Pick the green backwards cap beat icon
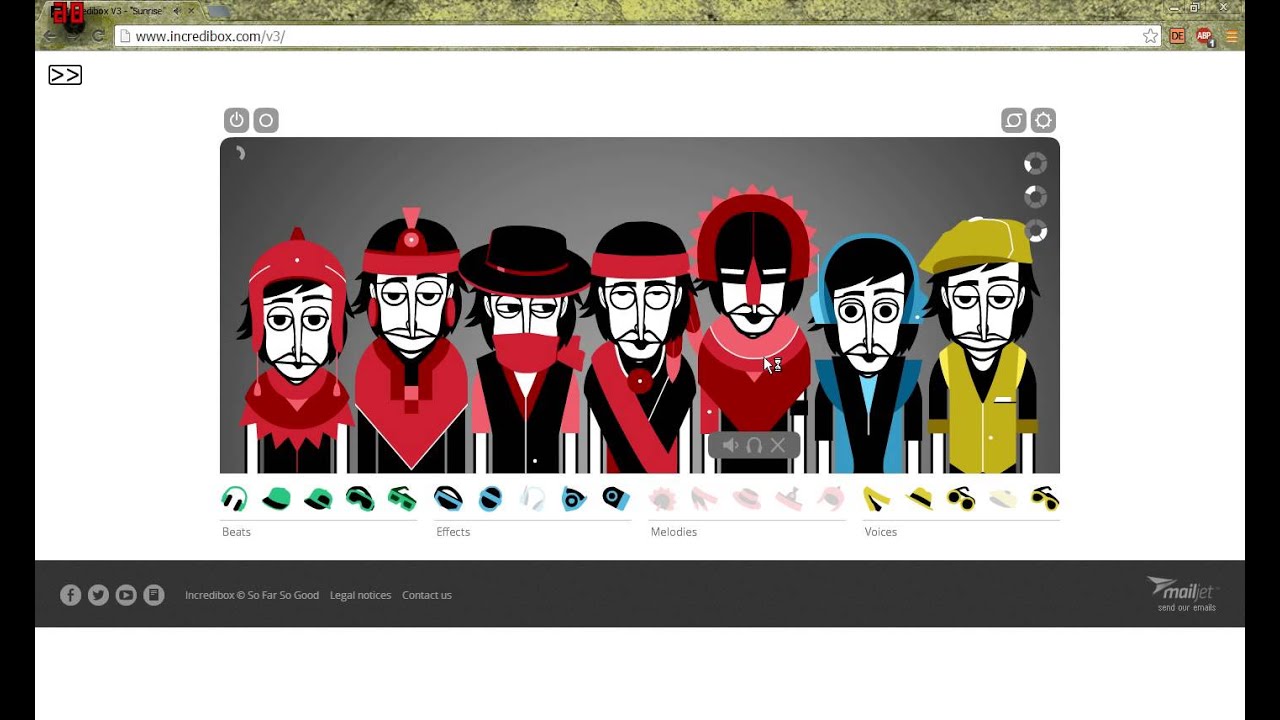 318,498
